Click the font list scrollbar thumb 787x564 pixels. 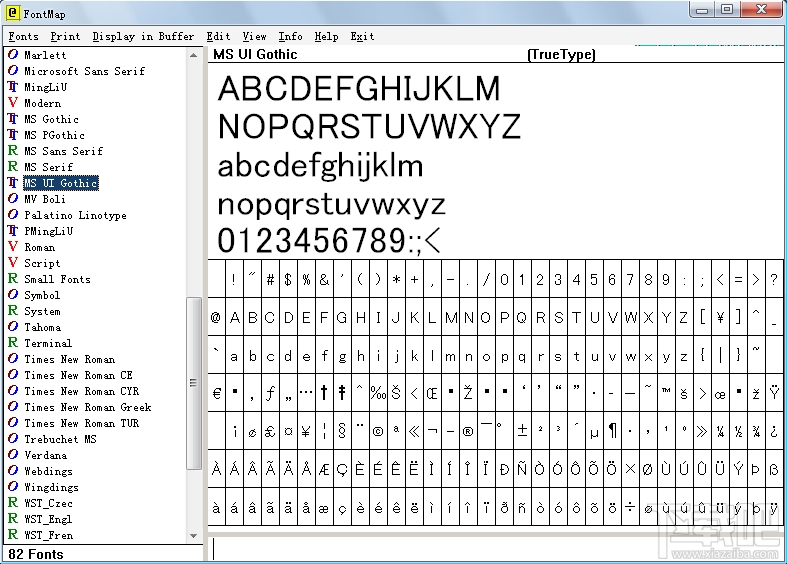coord(194,383)
